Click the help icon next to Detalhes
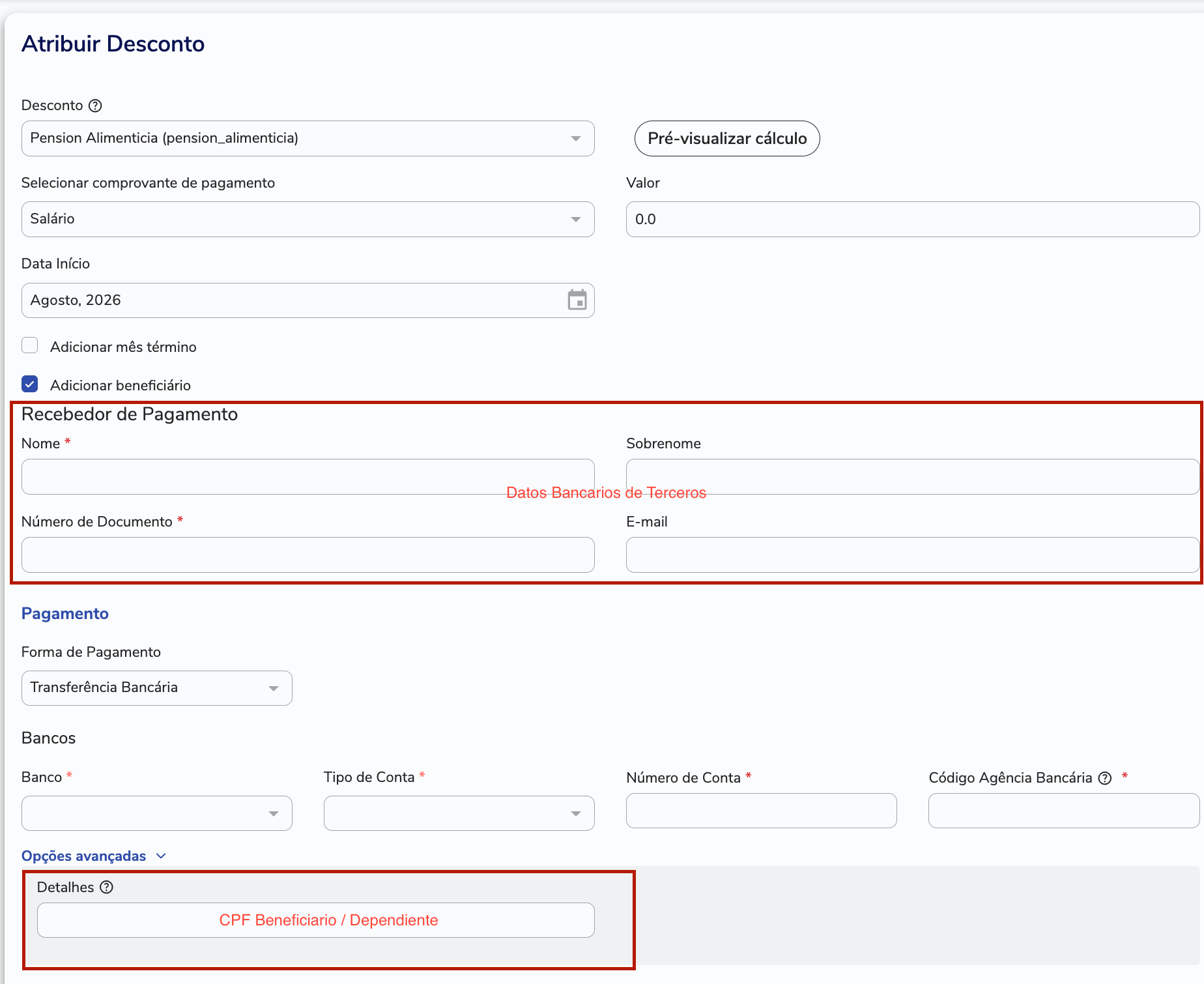This screenshot has width=1204, height=984. coord(106,887)
